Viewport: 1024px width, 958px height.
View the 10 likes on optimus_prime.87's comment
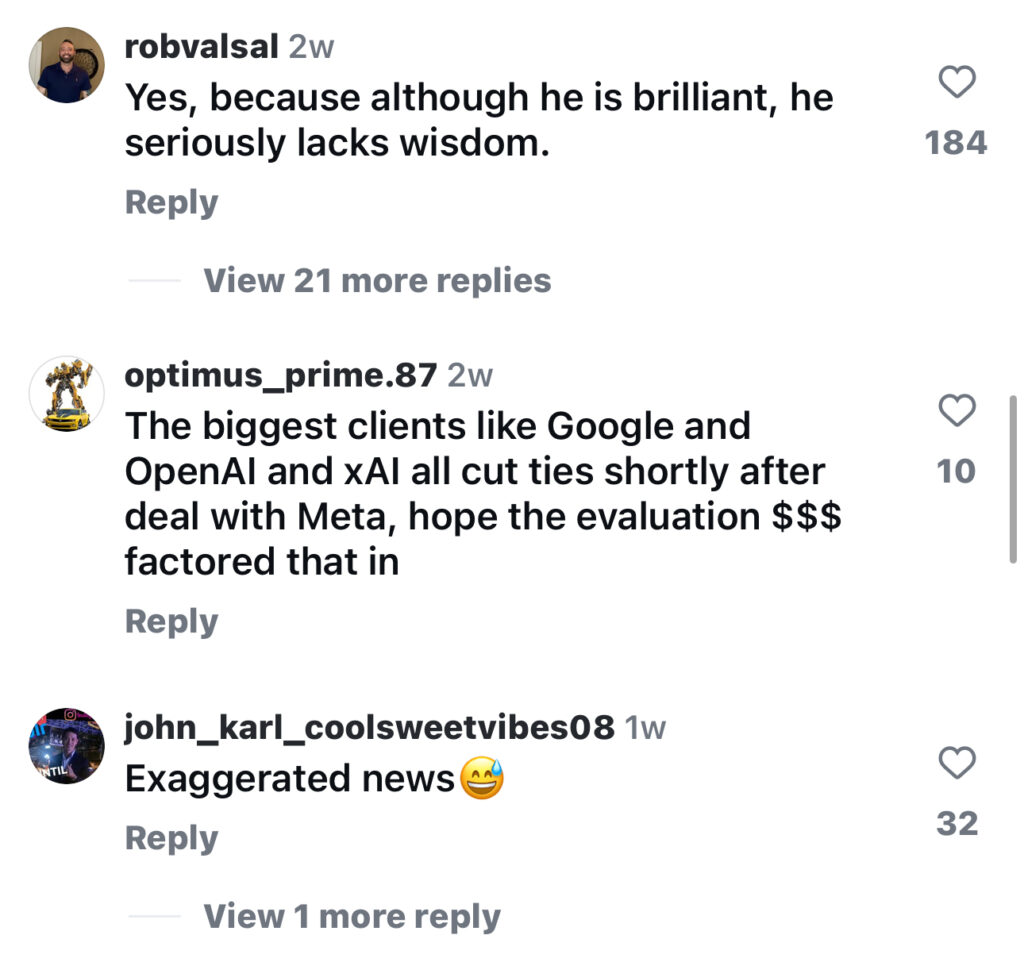956,471
